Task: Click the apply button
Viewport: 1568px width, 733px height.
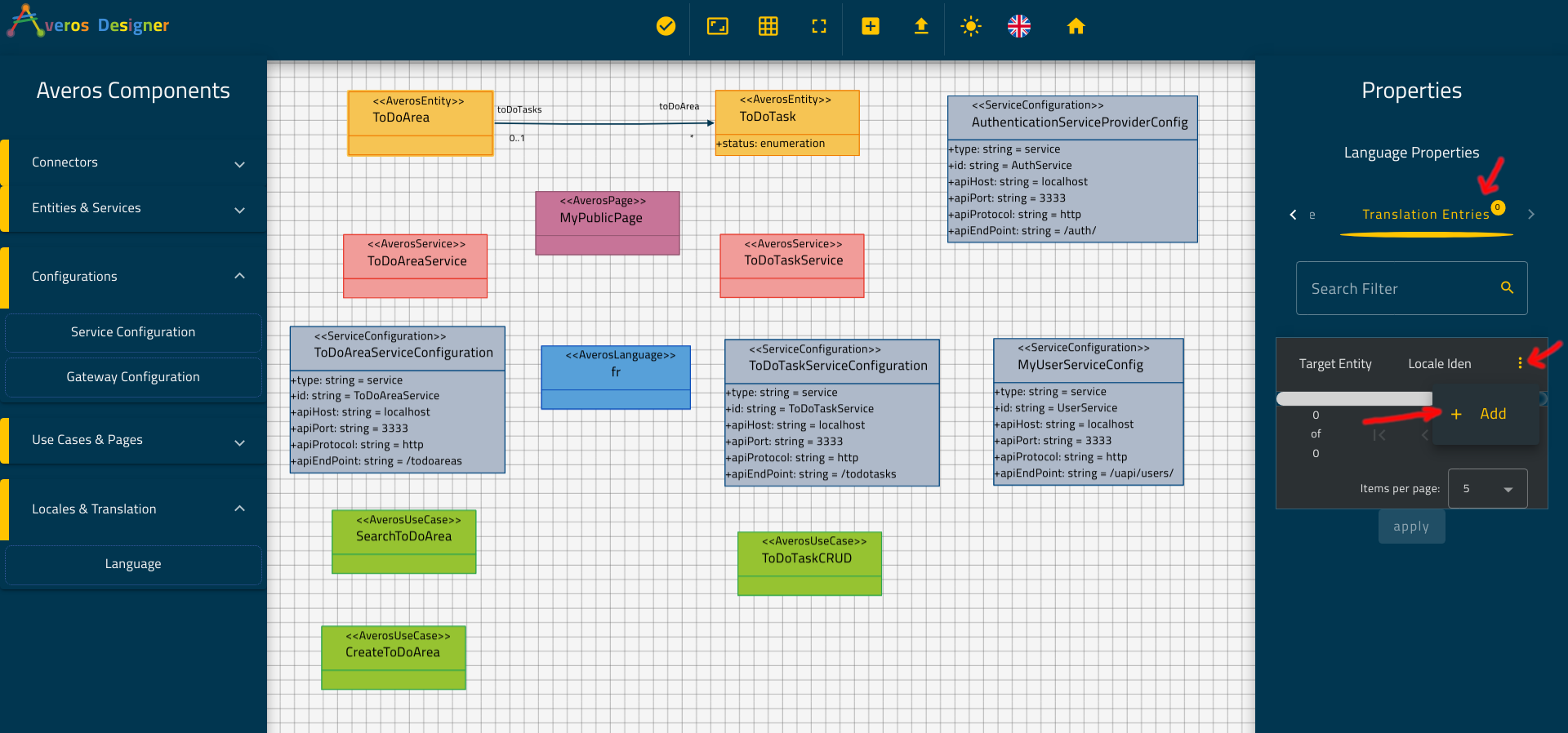Action: pos(1411,526)
